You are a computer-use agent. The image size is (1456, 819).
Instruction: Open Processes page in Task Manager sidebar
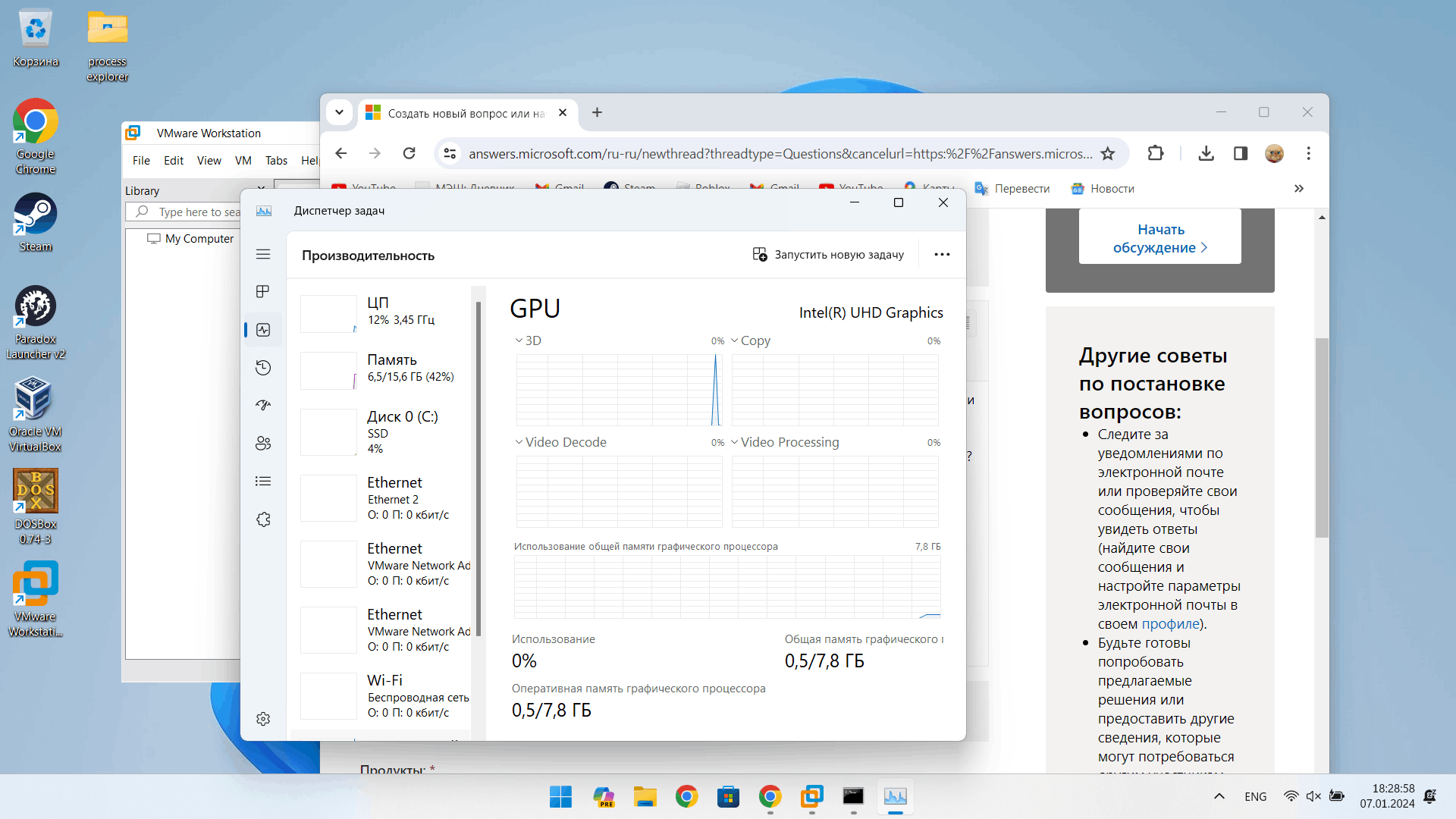point(263,292)
